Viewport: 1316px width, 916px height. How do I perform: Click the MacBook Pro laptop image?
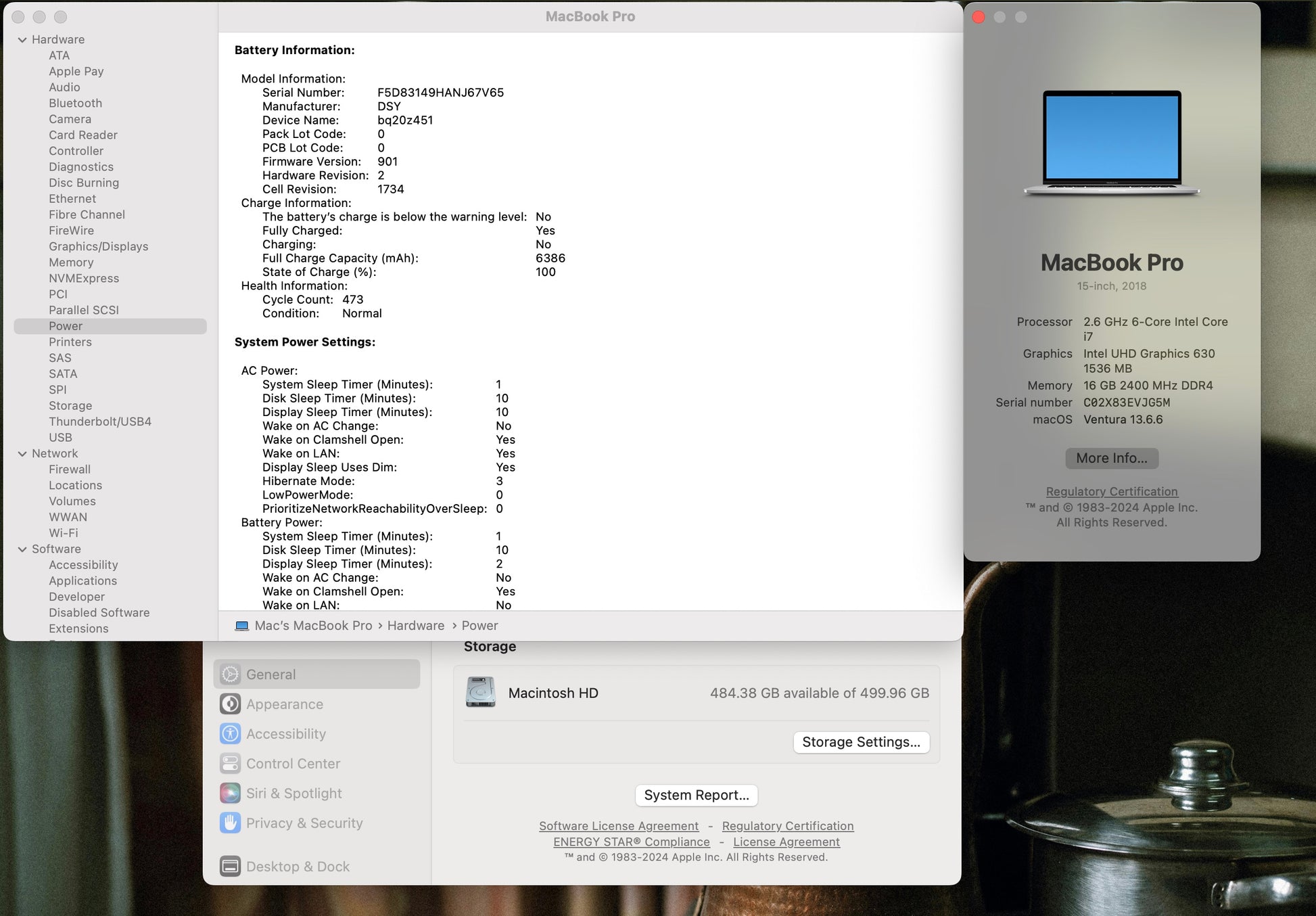tap(1111, 143)
